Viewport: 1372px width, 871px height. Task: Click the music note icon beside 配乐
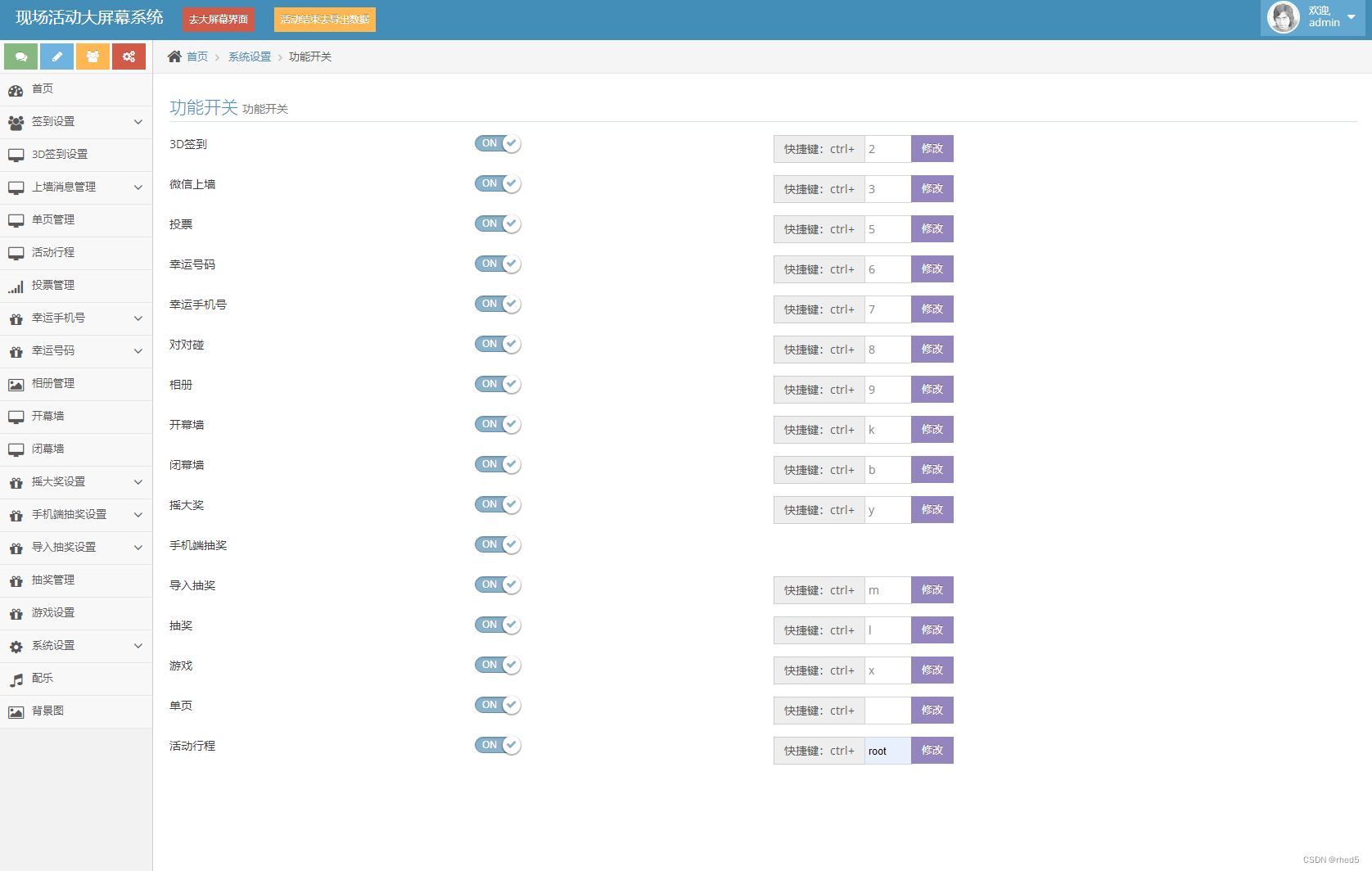pyautogui.click(x=16, y=679)
